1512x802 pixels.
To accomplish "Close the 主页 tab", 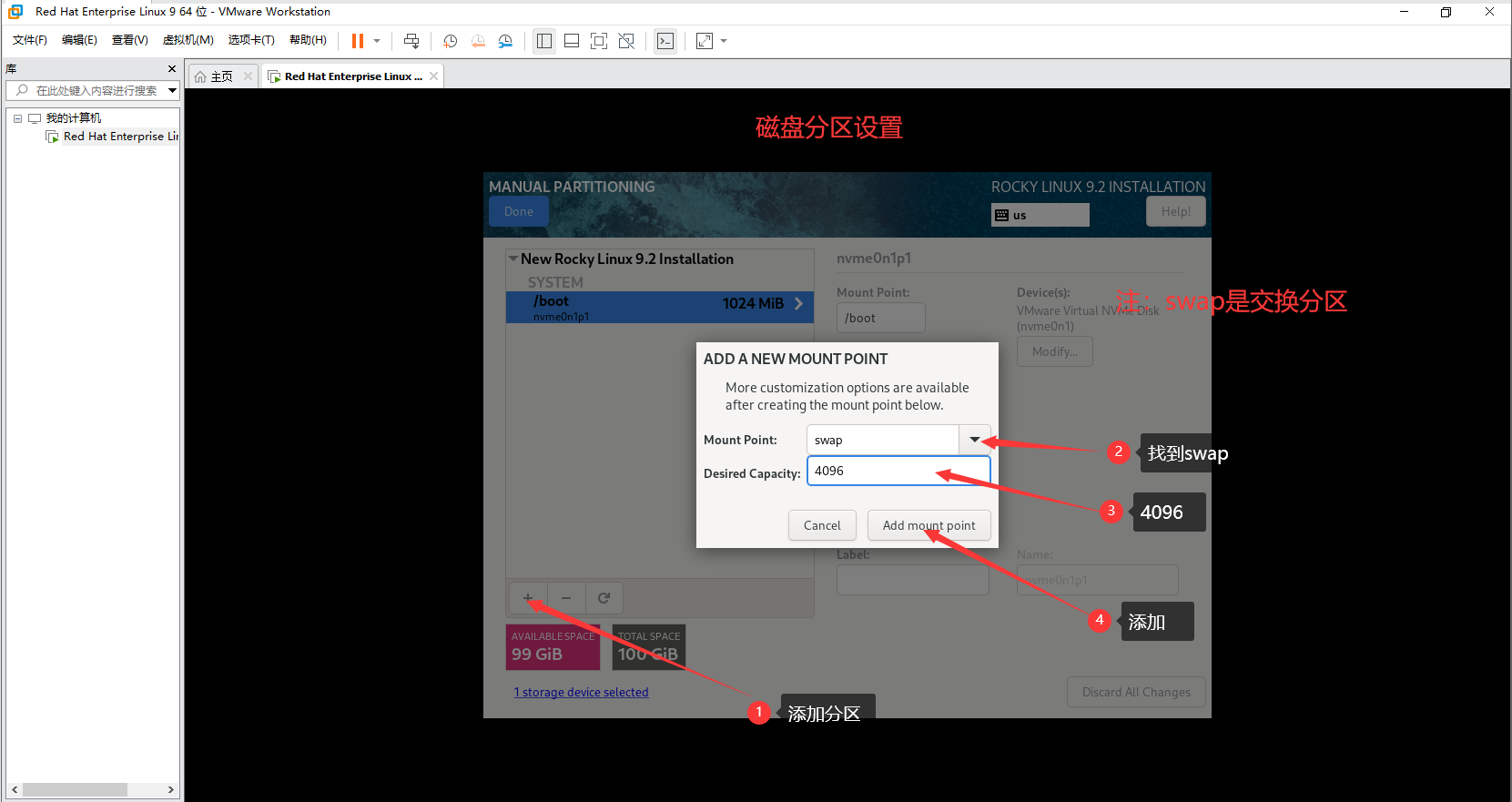I will [248, 76].
